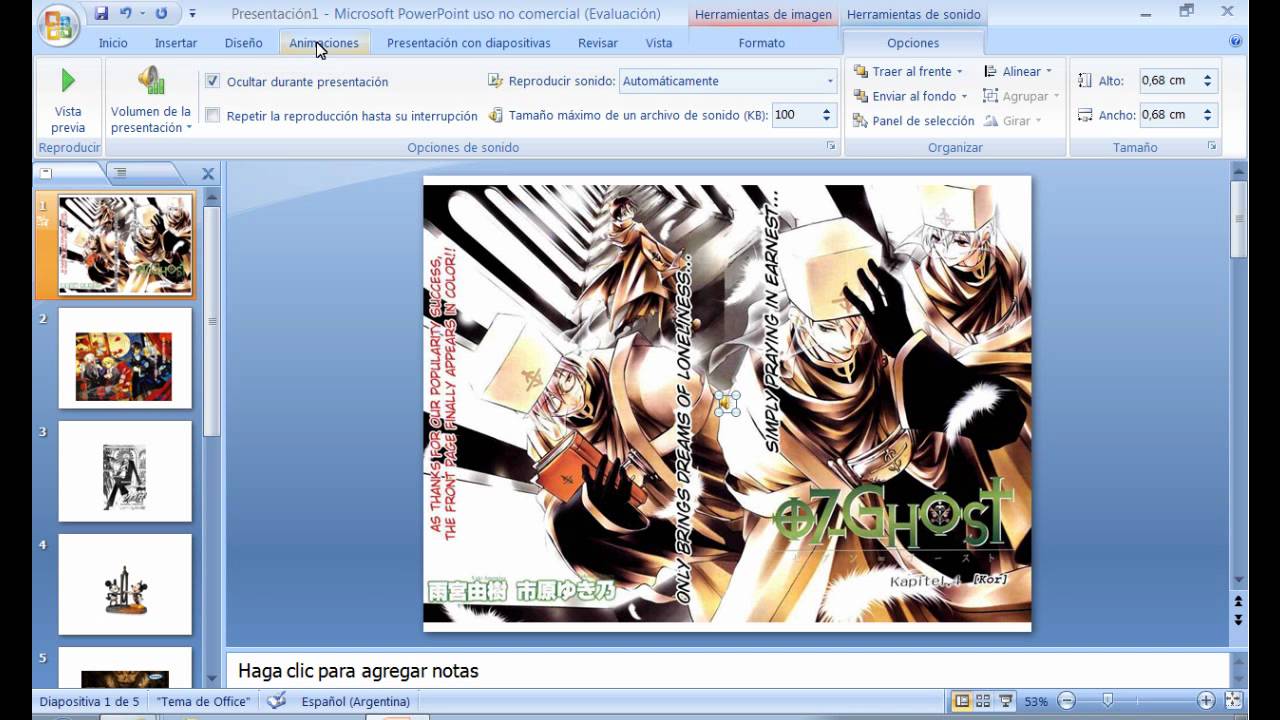Screen dimensions: 1280x720
Task: Select slide 2 thumbnail
Action: pos(125,358)
